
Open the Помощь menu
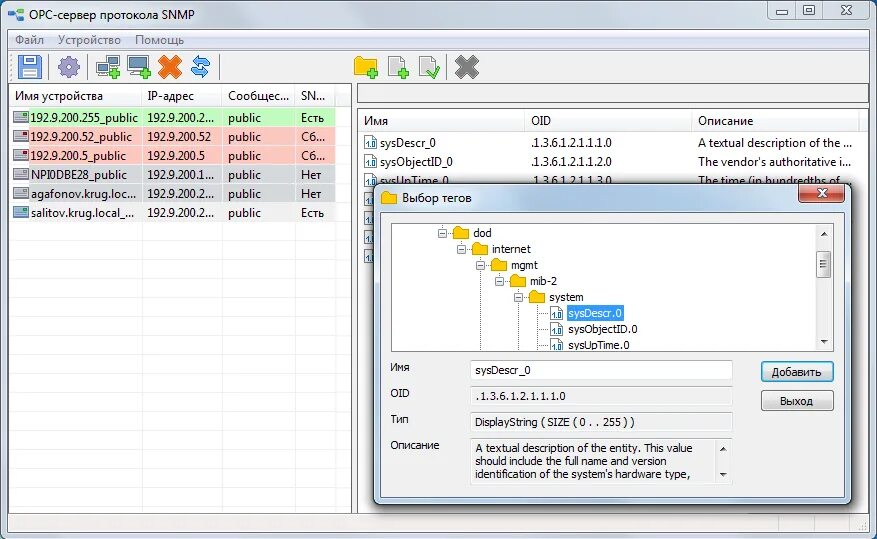(159, 40)
